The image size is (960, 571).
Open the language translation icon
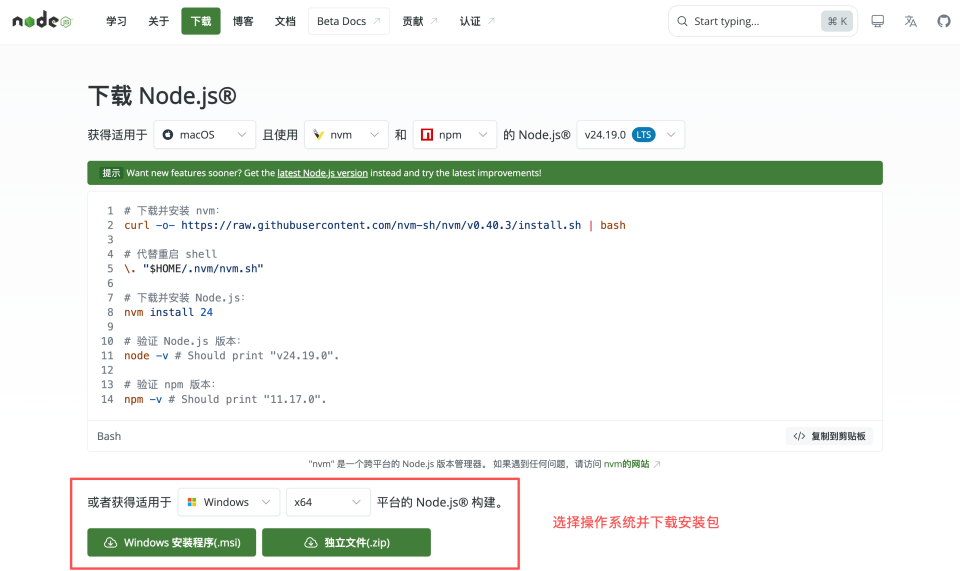910,21
